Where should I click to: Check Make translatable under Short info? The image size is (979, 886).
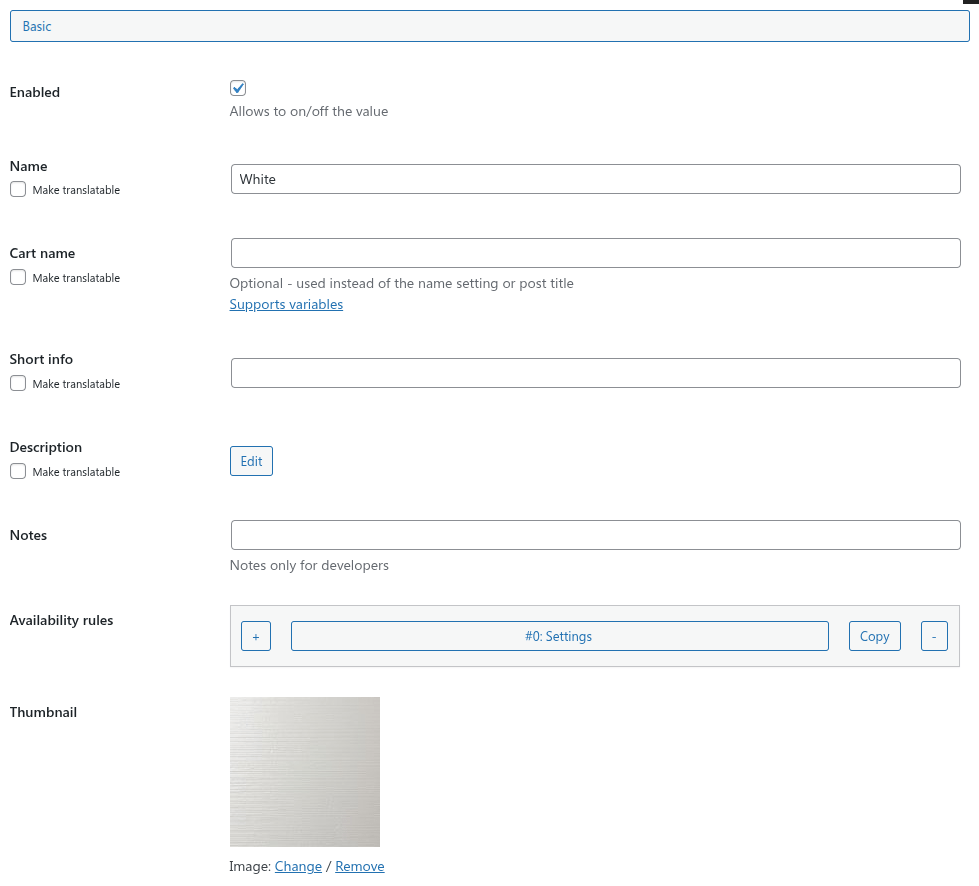coord(18,383)
